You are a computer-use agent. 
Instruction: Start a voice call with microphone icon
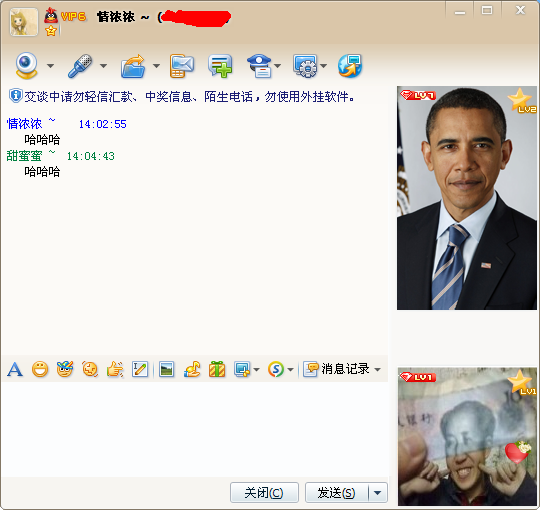click(80, 65)
